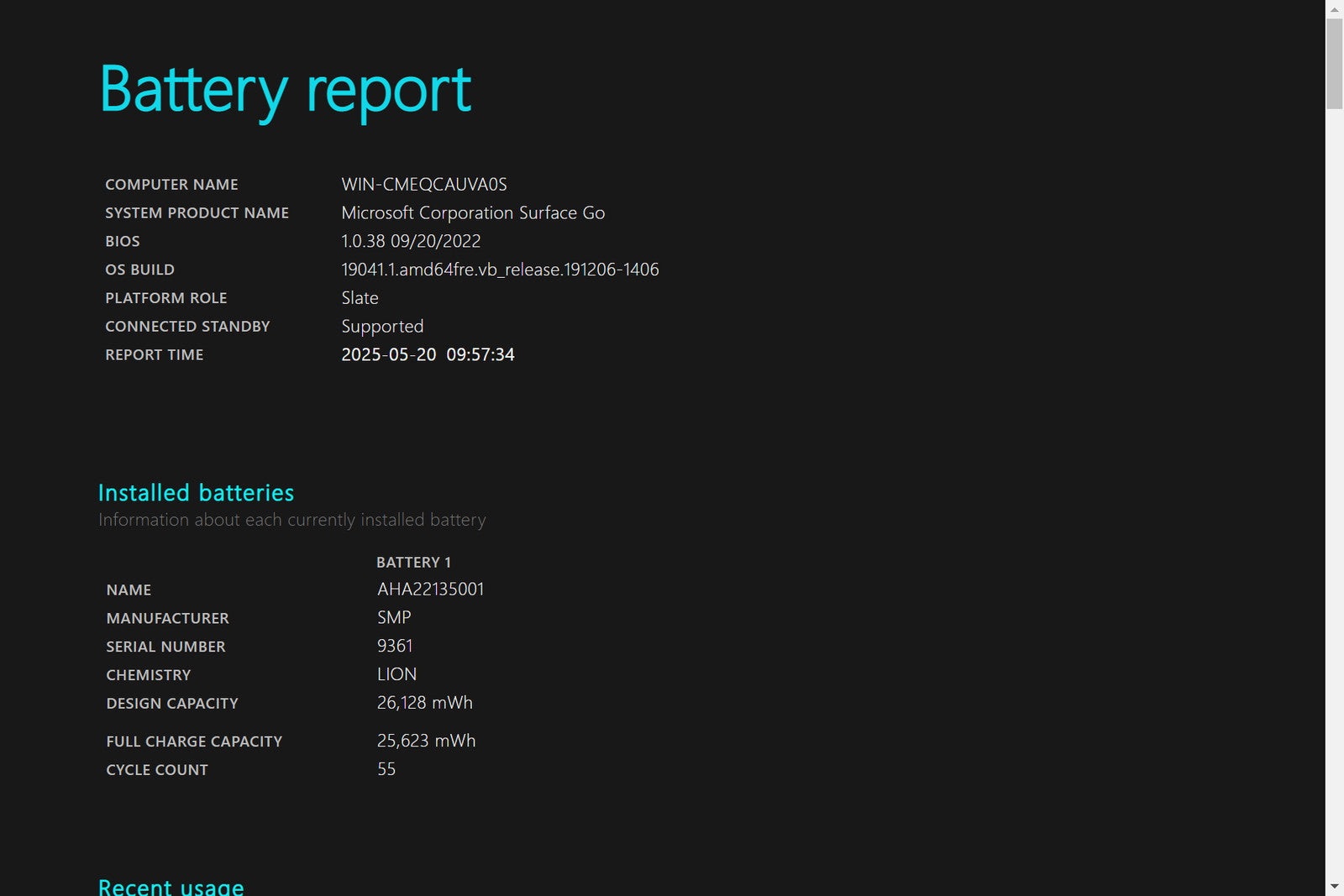Select the computer name WIN-CMEQCAUVA0S
1344x896 pixels.
point(424,185)
